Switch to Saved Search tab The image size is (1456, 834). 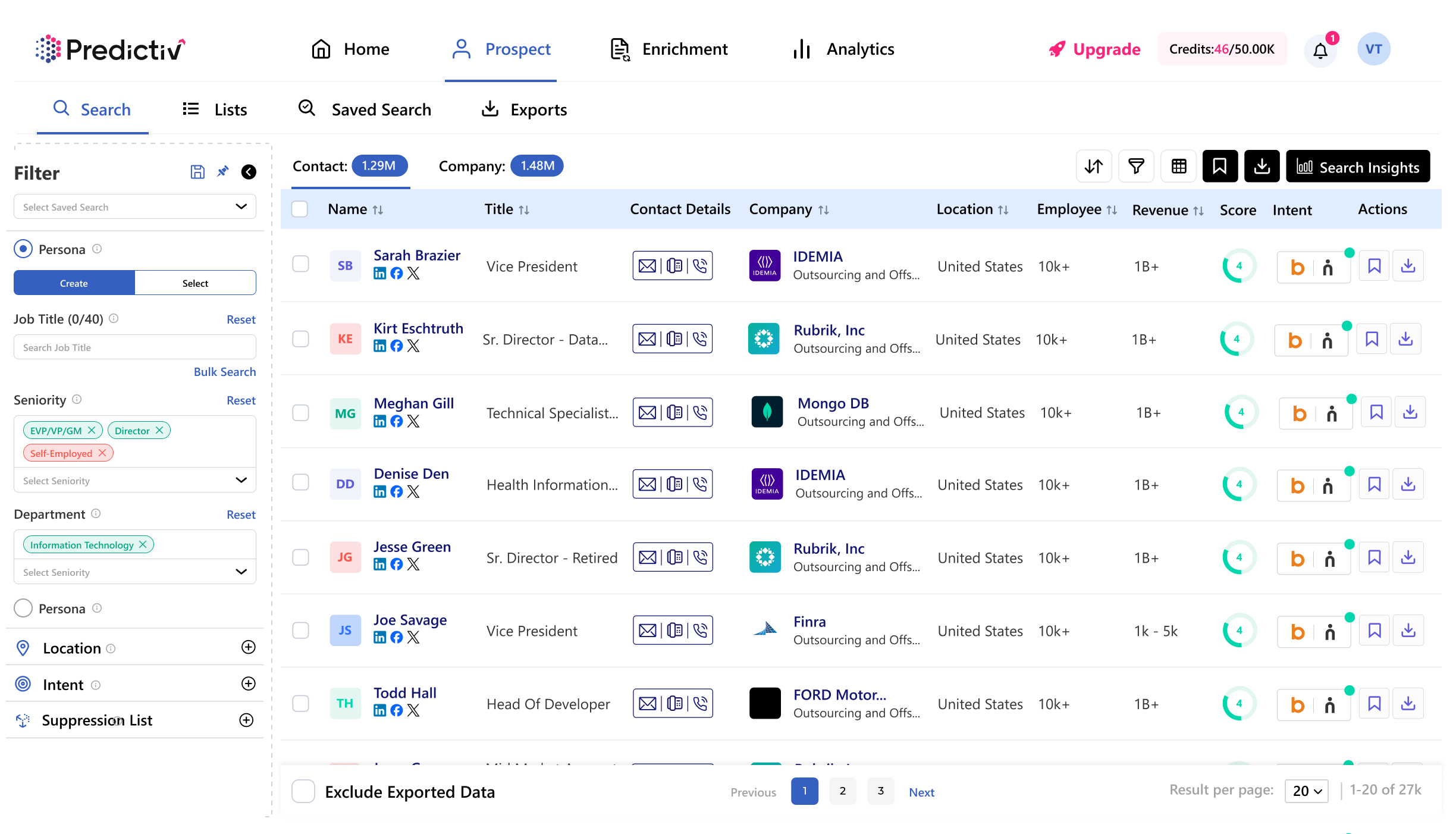(x=365, y=109)
